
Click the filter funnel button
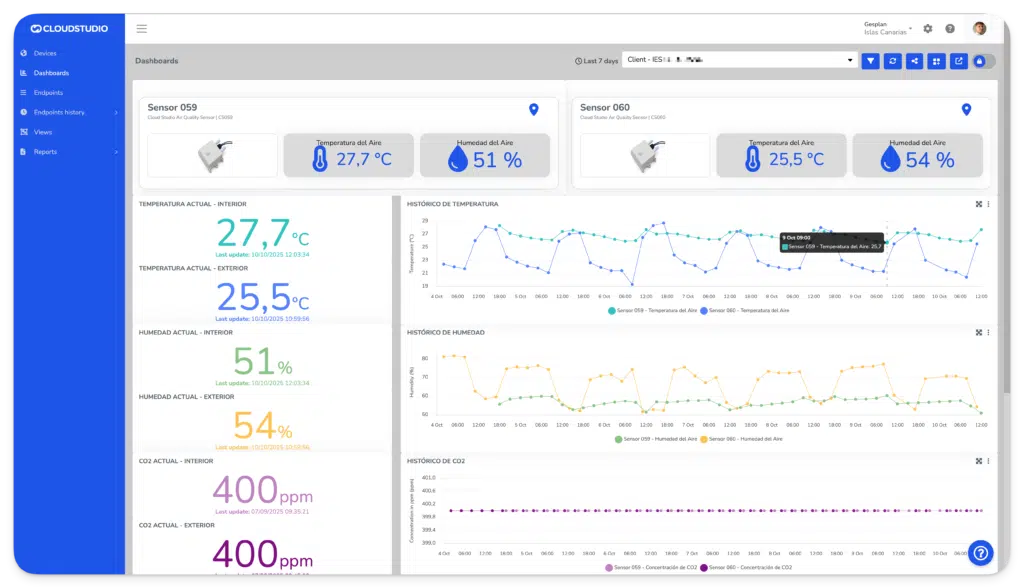click(871, 61)
